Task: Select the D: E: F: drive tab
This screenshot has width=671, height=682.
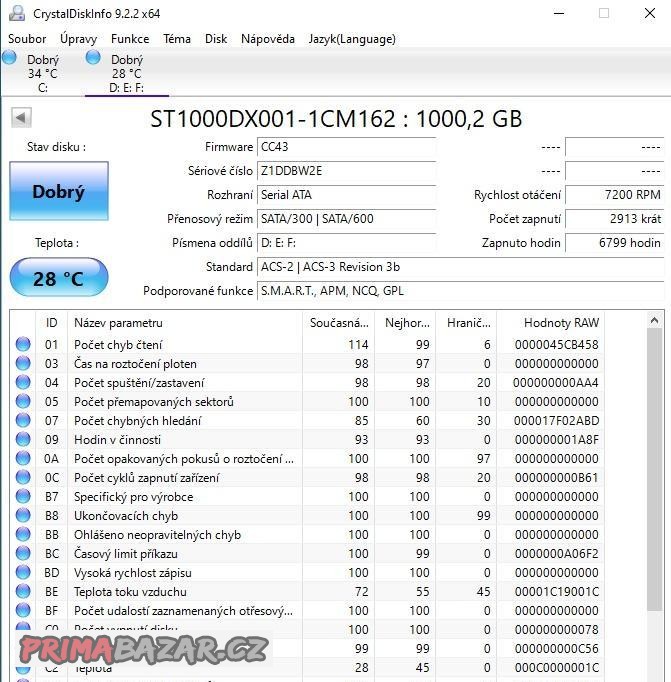Action: tap(127, 72)
